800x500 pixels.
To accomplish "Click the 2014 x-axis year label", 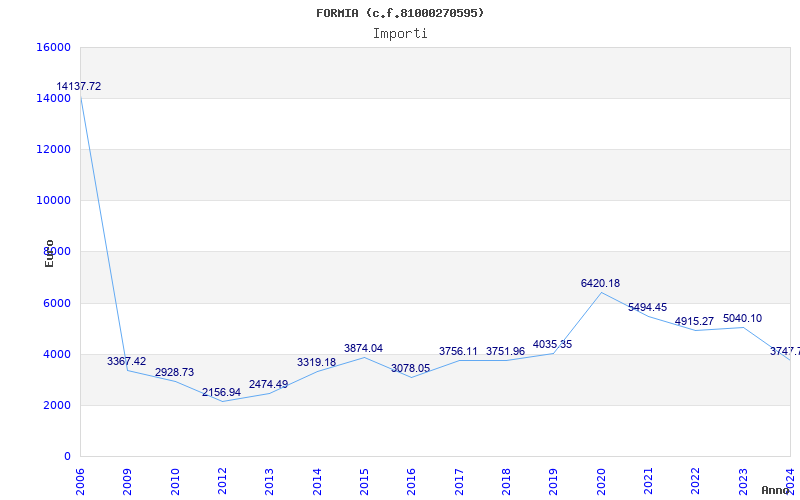I will coord(317,482).
